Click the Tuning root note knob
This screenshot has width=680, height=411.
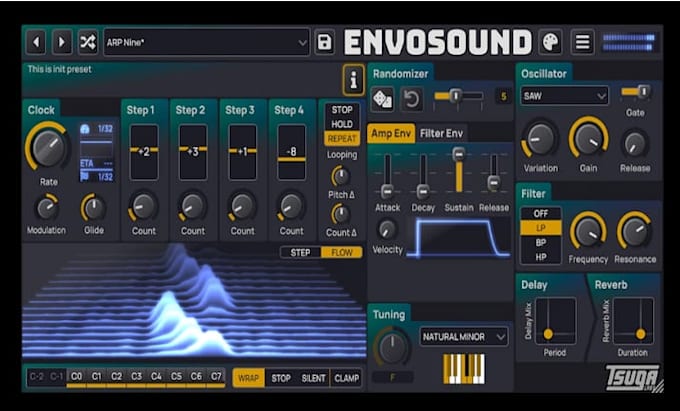(x=392, y=347)
